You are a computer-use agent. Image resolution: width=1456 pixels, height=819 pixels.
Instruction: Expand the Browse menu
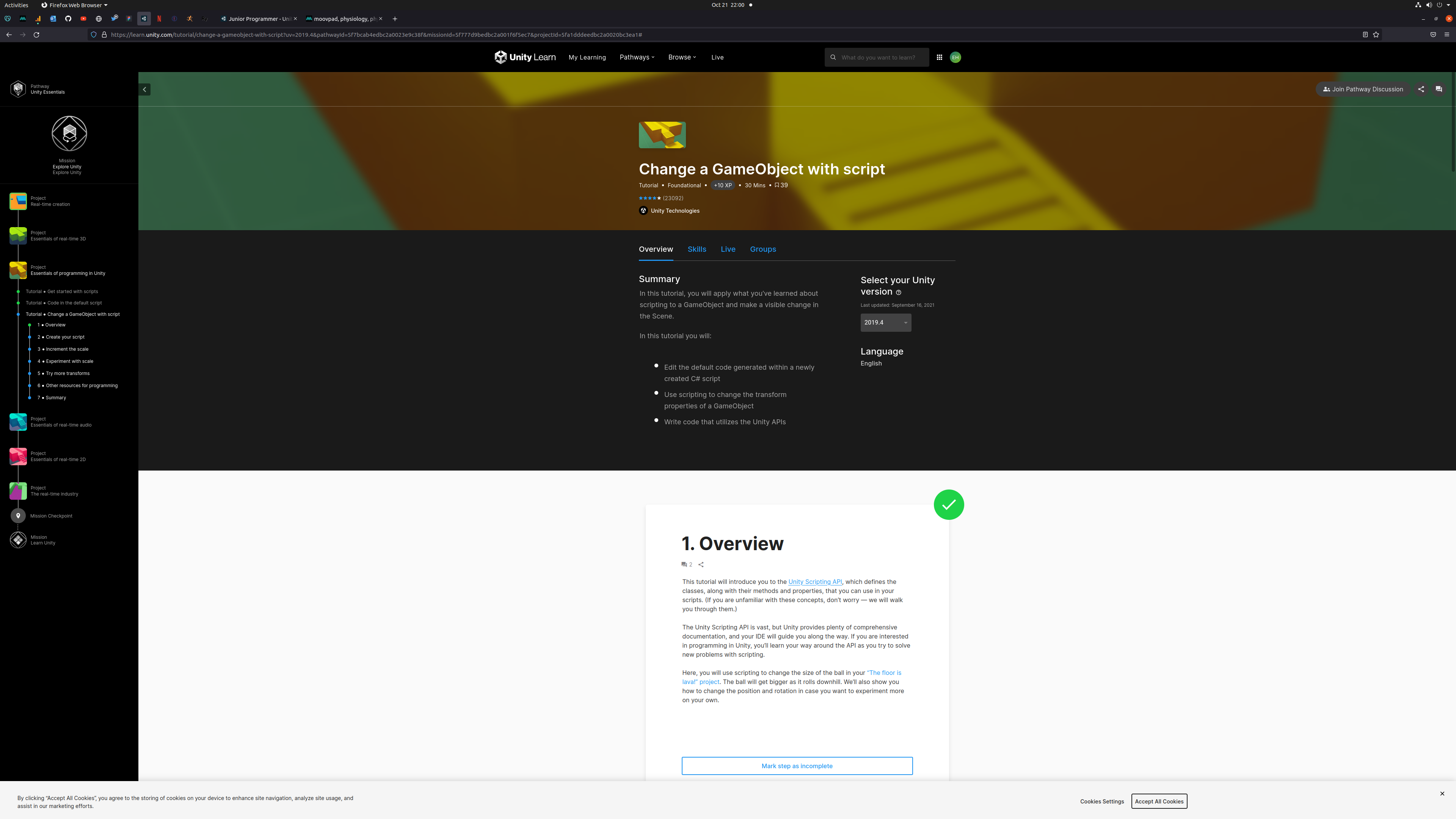point(682,57)
